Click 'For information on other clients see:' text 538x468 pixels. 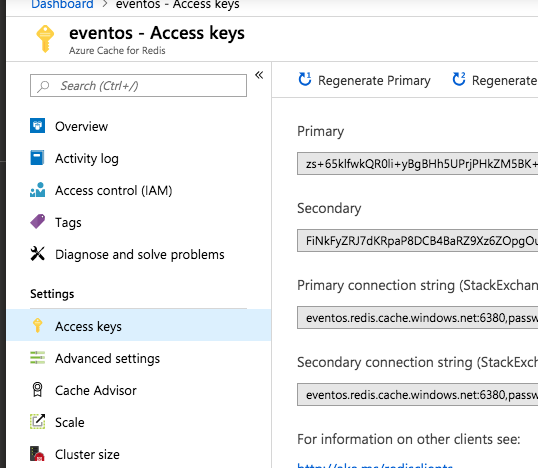click(x=409, y=439)
